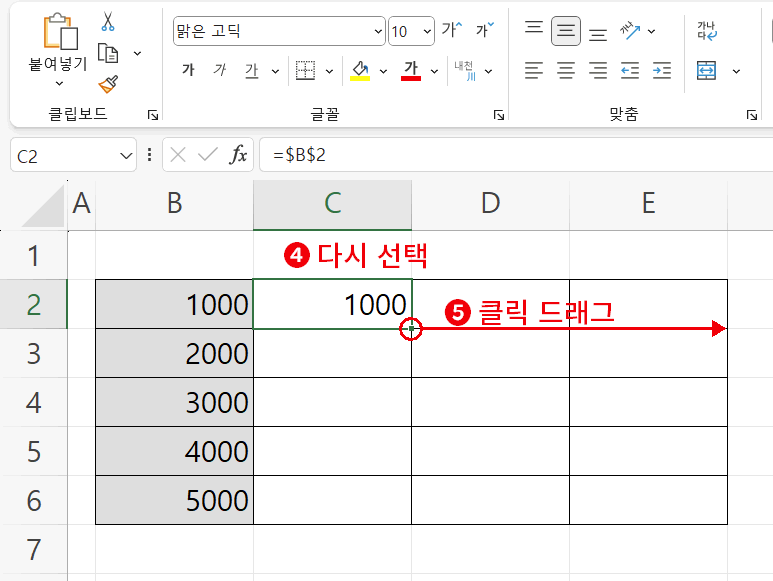Click the Select All corner triangle
This screenshot has height=581, width=773.
tap(43, 206)
